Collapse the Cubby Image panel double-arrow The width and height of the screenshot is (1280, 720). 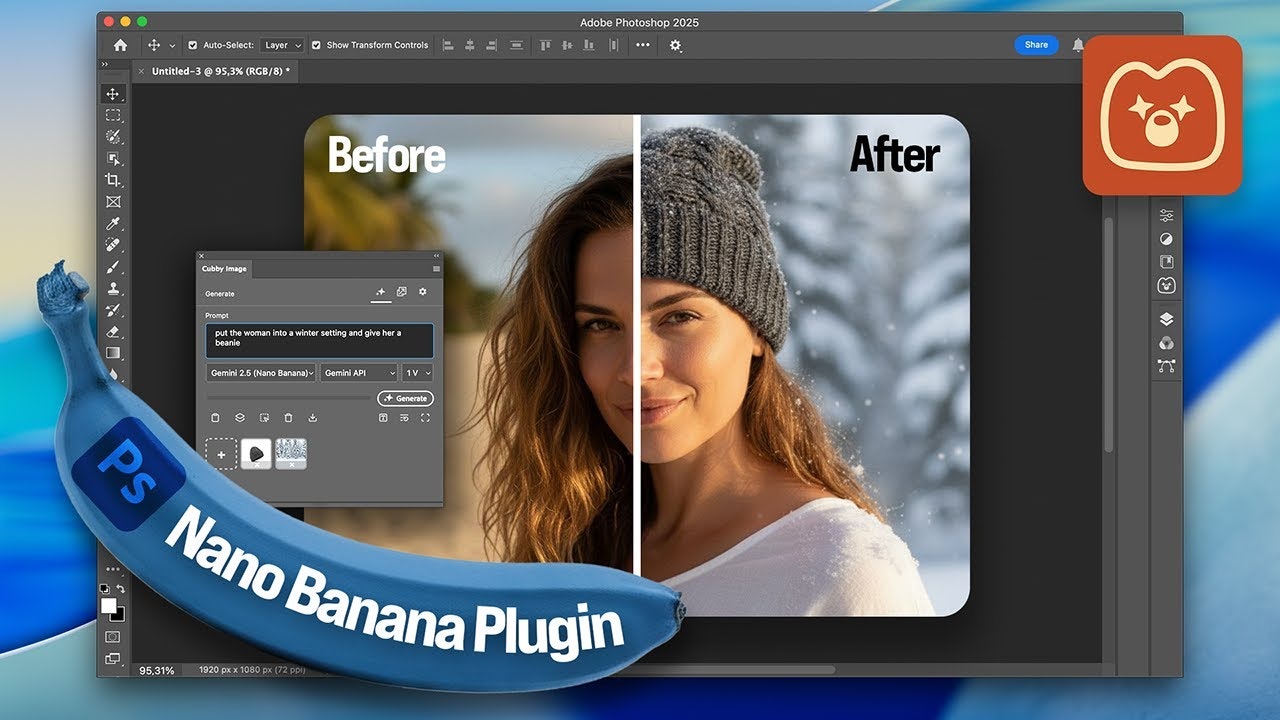click(435, 256)
